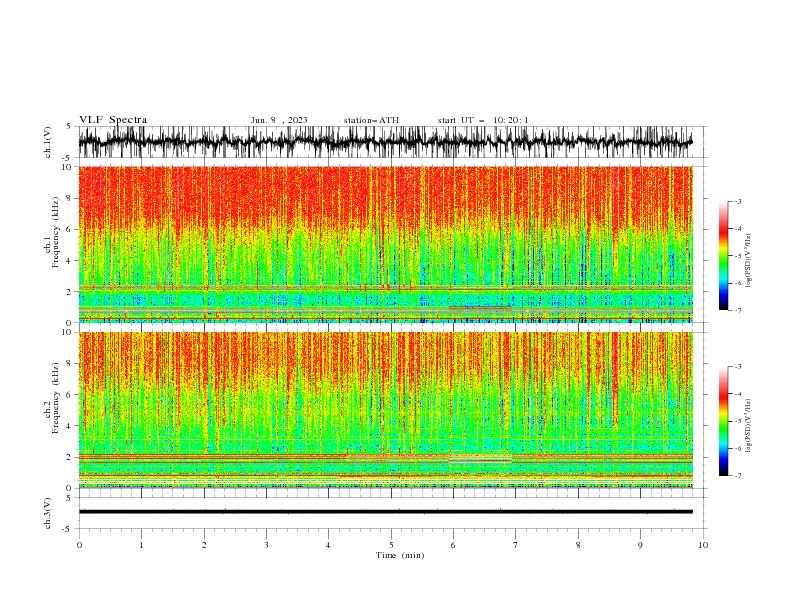Click the ch.2 color scale "-4" label

[737, 394]
